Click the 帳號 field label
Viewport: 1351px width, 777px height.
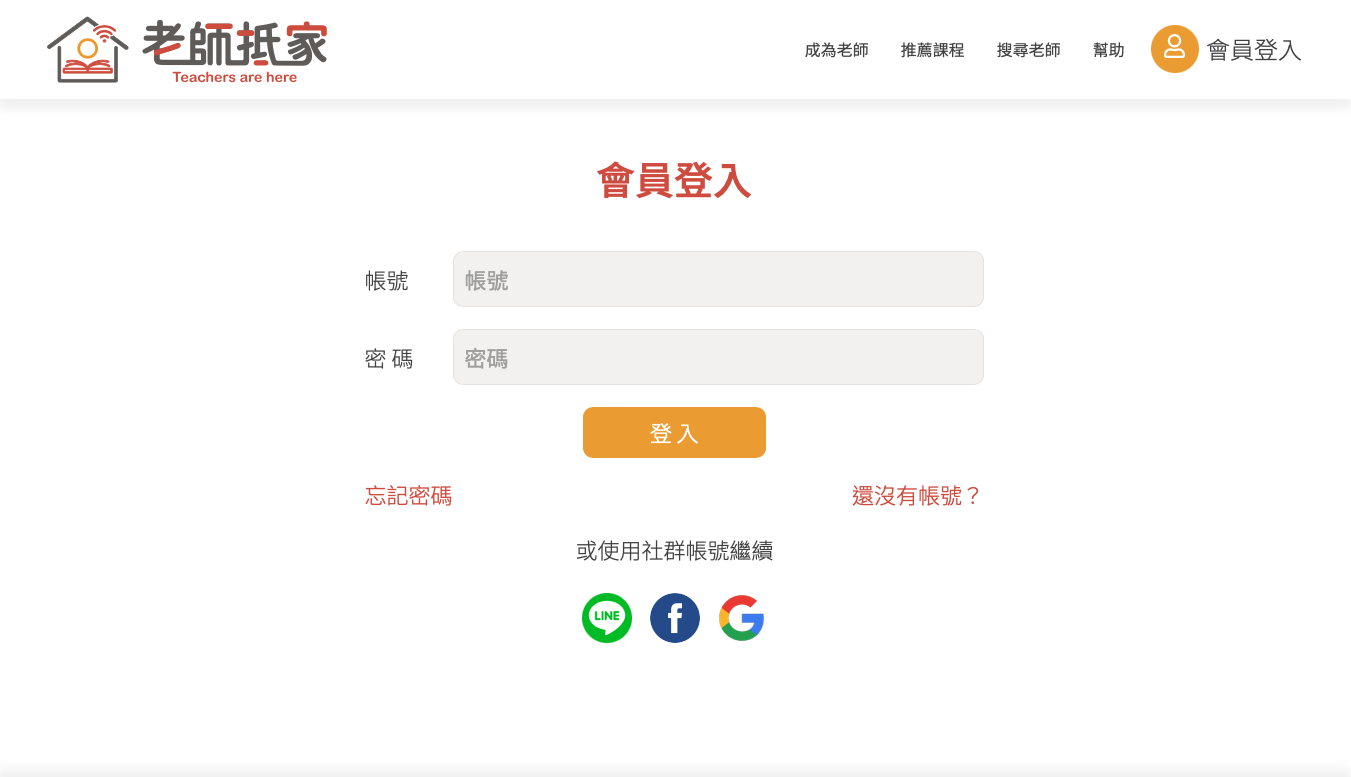tap(387, 281)
